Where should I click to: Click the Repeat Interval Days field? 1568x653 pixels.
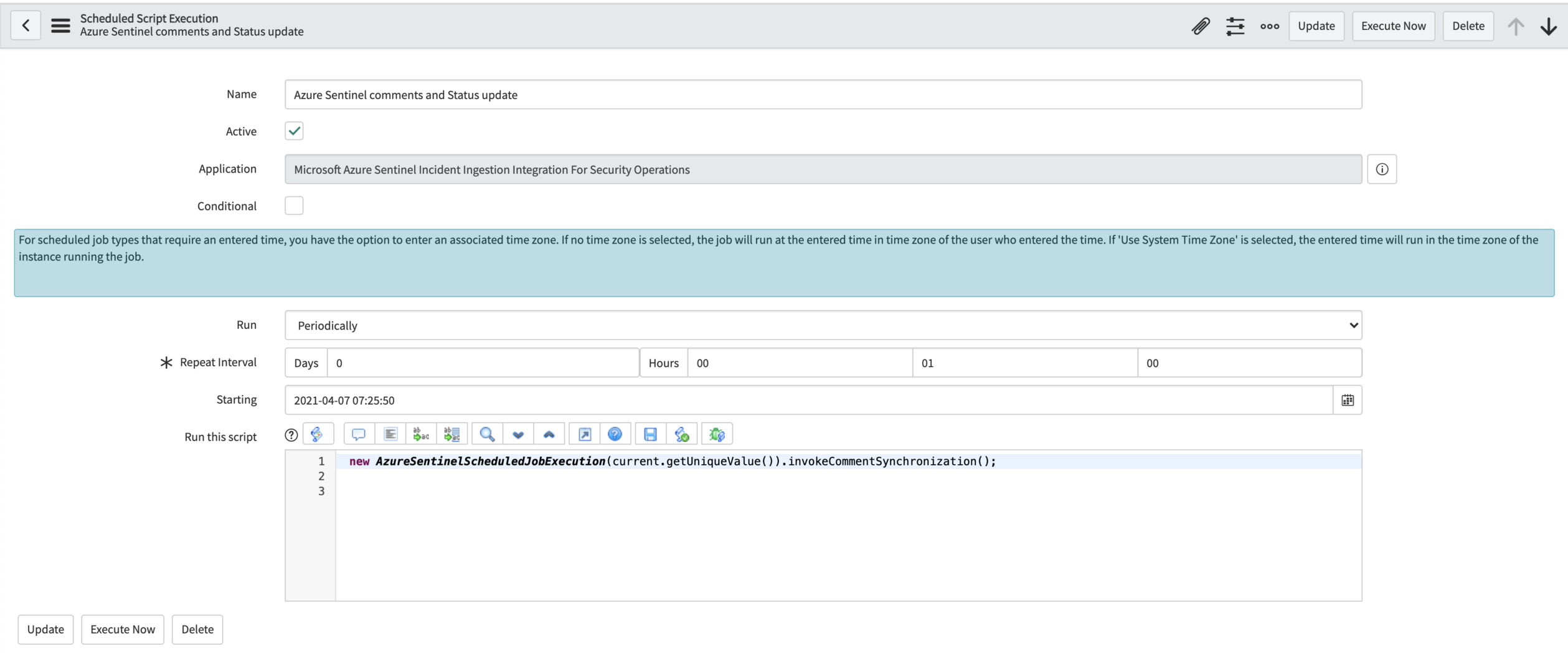pyautogui.click(x=483, y=363)
